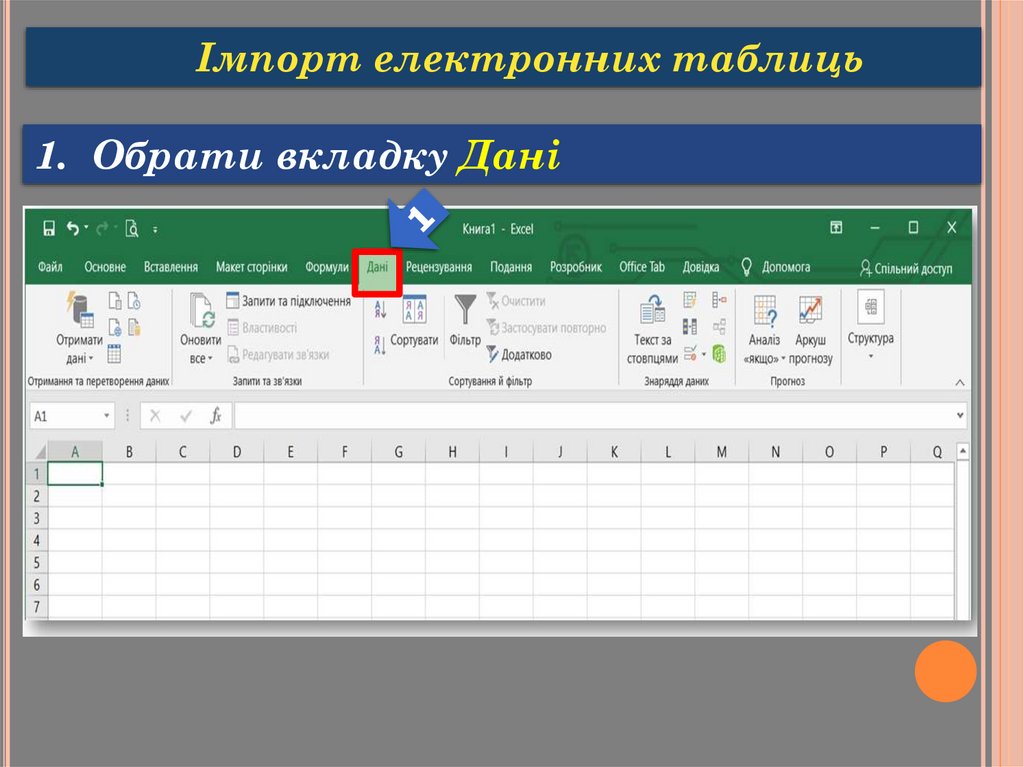Open the Розробник tab
Viewport: 1024px width, 767px height.
point(575,267)
